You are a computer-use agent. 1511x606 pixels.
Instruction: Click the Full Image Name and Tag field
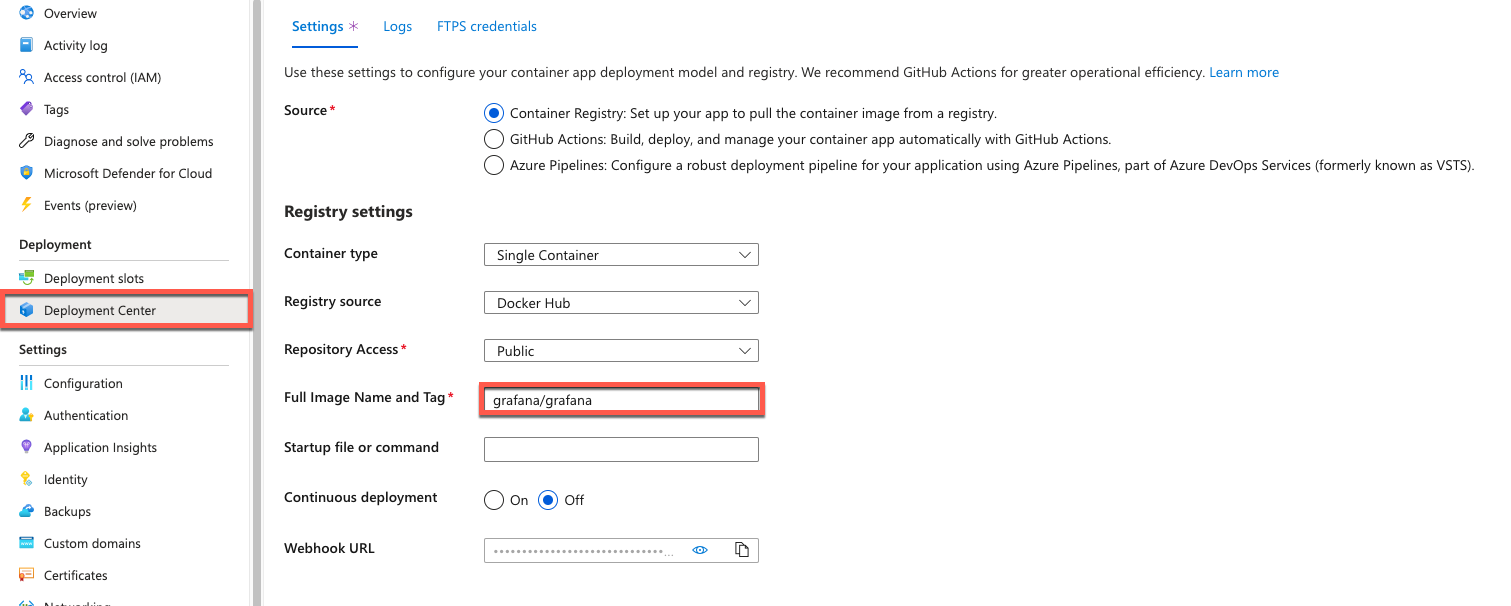click(x=621, y=400)
